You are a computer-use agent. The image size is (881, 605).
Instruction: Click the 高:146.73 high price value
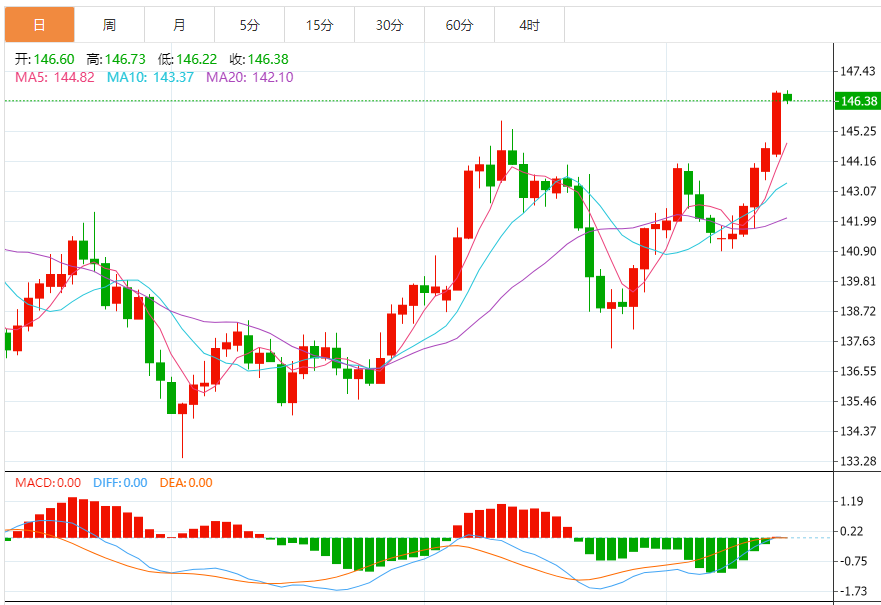point(116,60)
